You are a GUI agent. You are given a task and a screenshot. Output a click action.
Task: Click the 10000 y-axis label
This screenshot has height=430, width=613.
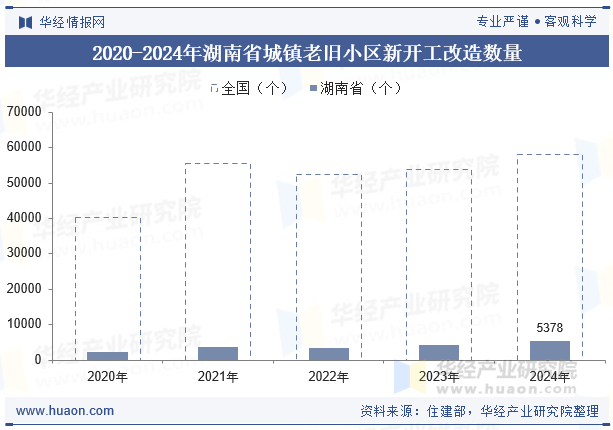coord(24,324)
